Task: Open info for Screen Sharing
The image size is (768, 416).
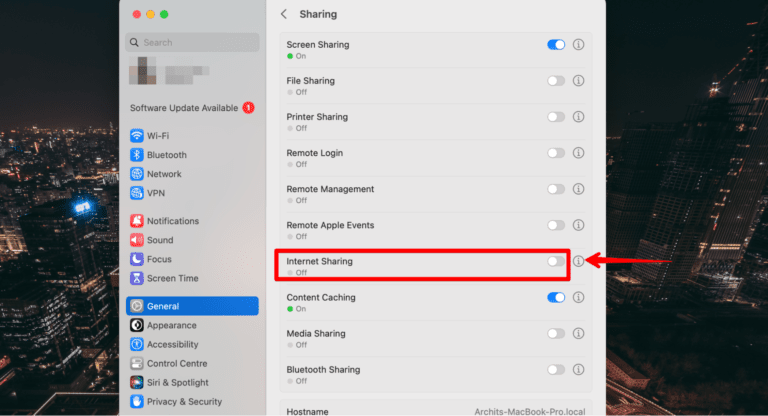Action: pyautogui.click(x=578, y=45)
